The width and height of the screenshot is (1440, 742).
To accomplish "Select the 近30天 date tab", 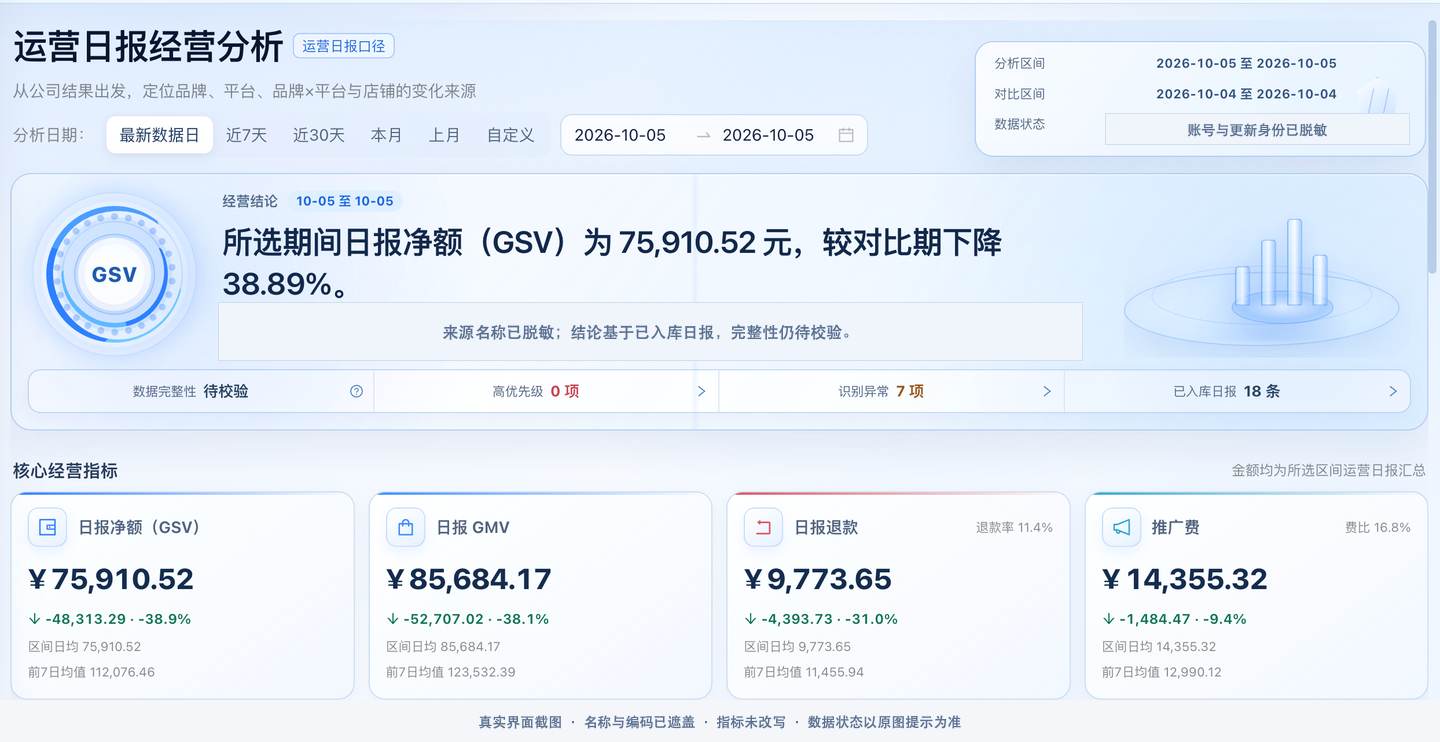I will (319, 135).
